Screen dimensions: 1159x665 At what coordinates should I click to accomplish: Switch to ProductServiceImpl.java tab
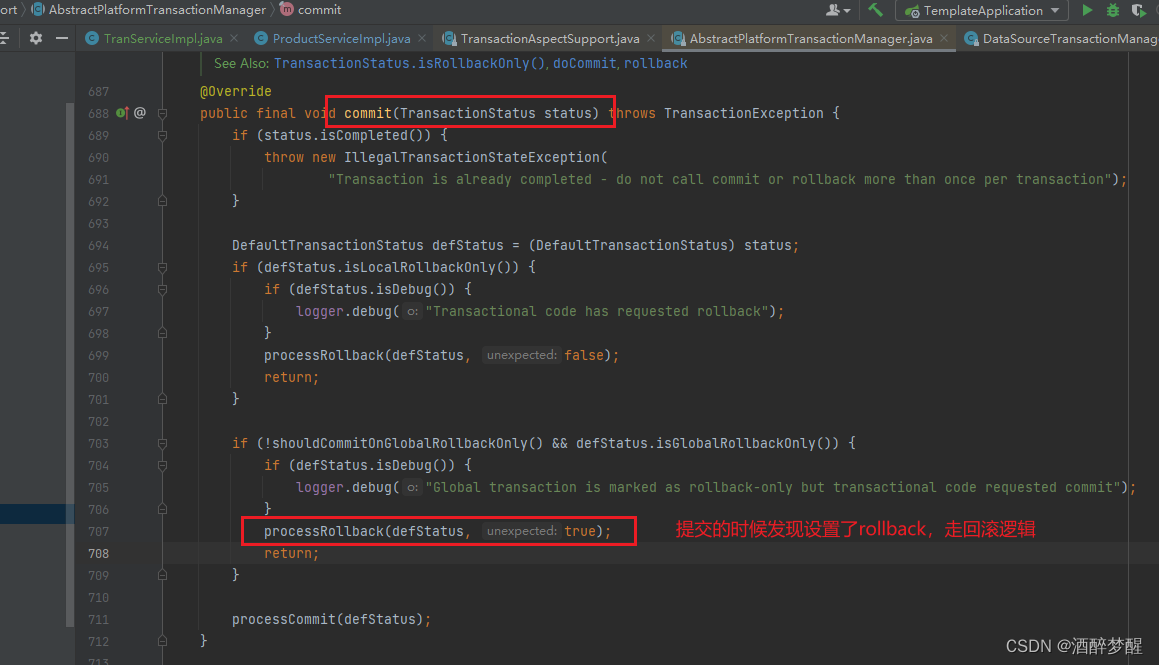[x=341, y=38]
